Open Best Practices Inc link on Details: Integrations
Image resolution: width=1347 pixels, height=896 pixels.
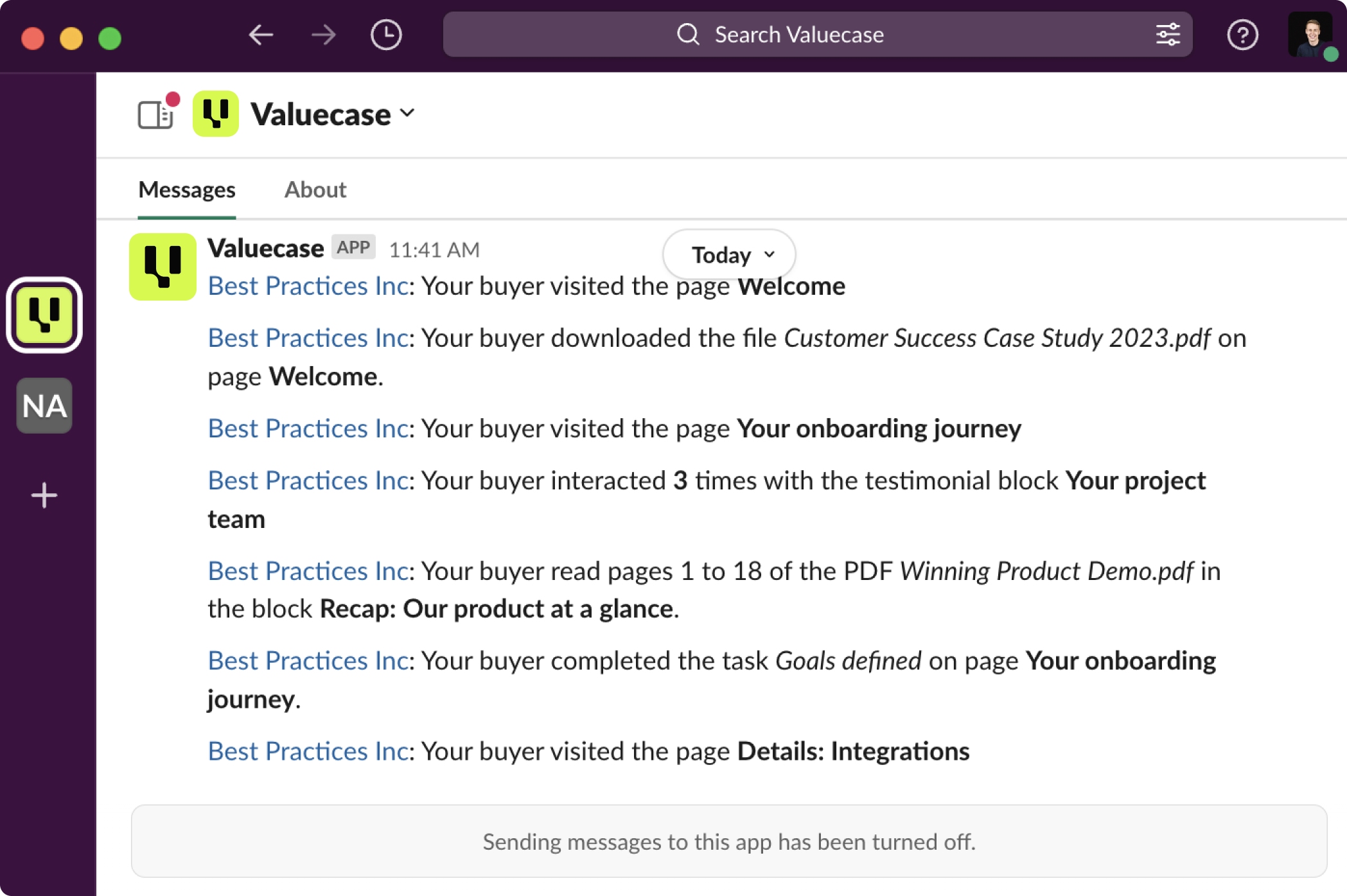point(308,751)
